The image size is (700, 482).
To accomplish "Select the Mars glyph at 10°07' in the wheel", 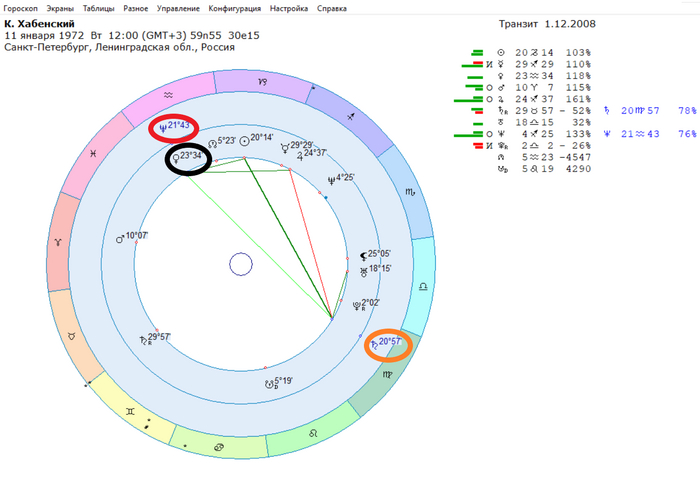I will click(120, 239).
